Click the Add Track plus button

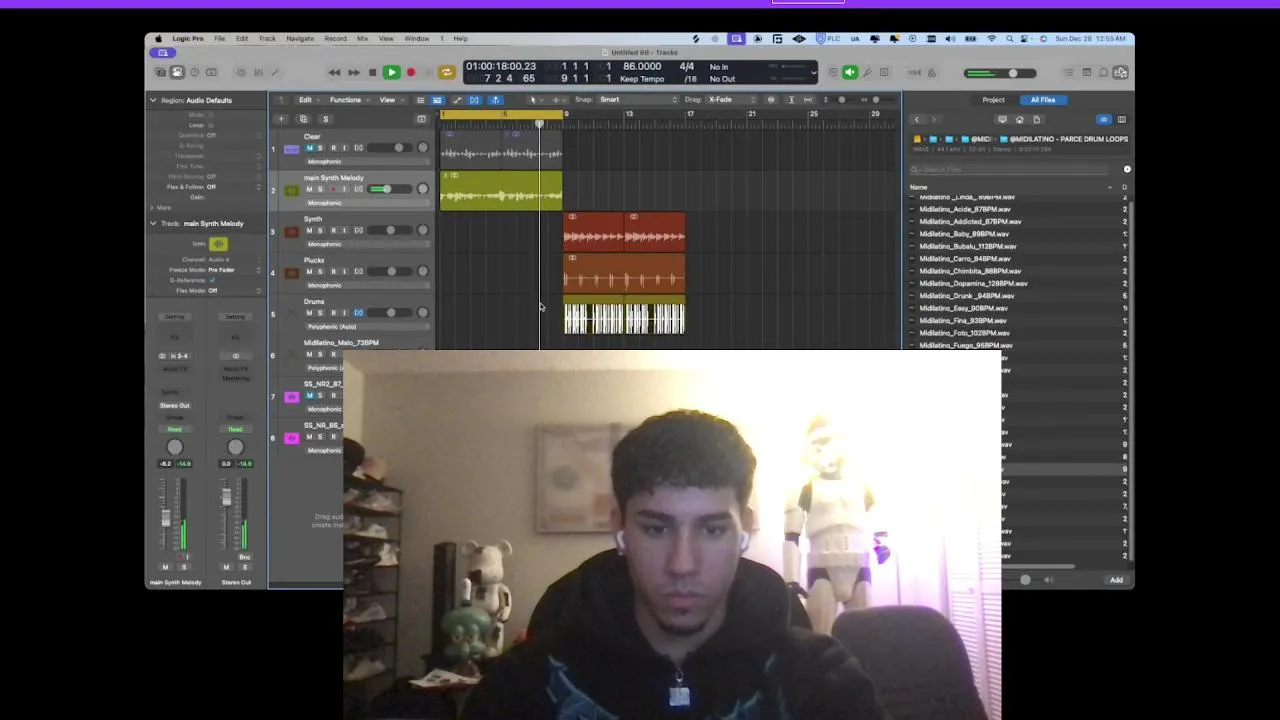(280, 119)
